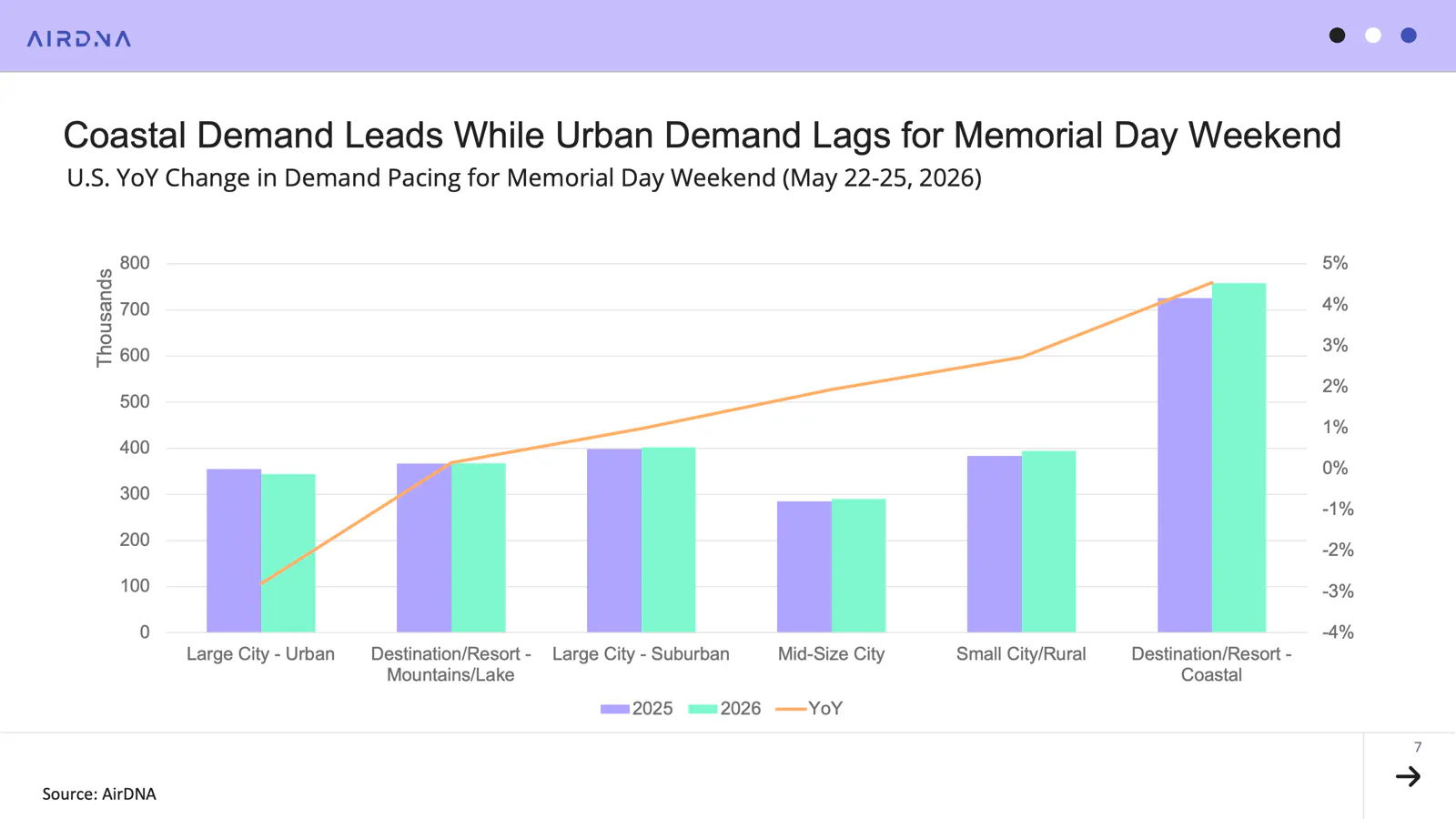Click the 2025 bar for Small City/Rural

tap(995, 544)
